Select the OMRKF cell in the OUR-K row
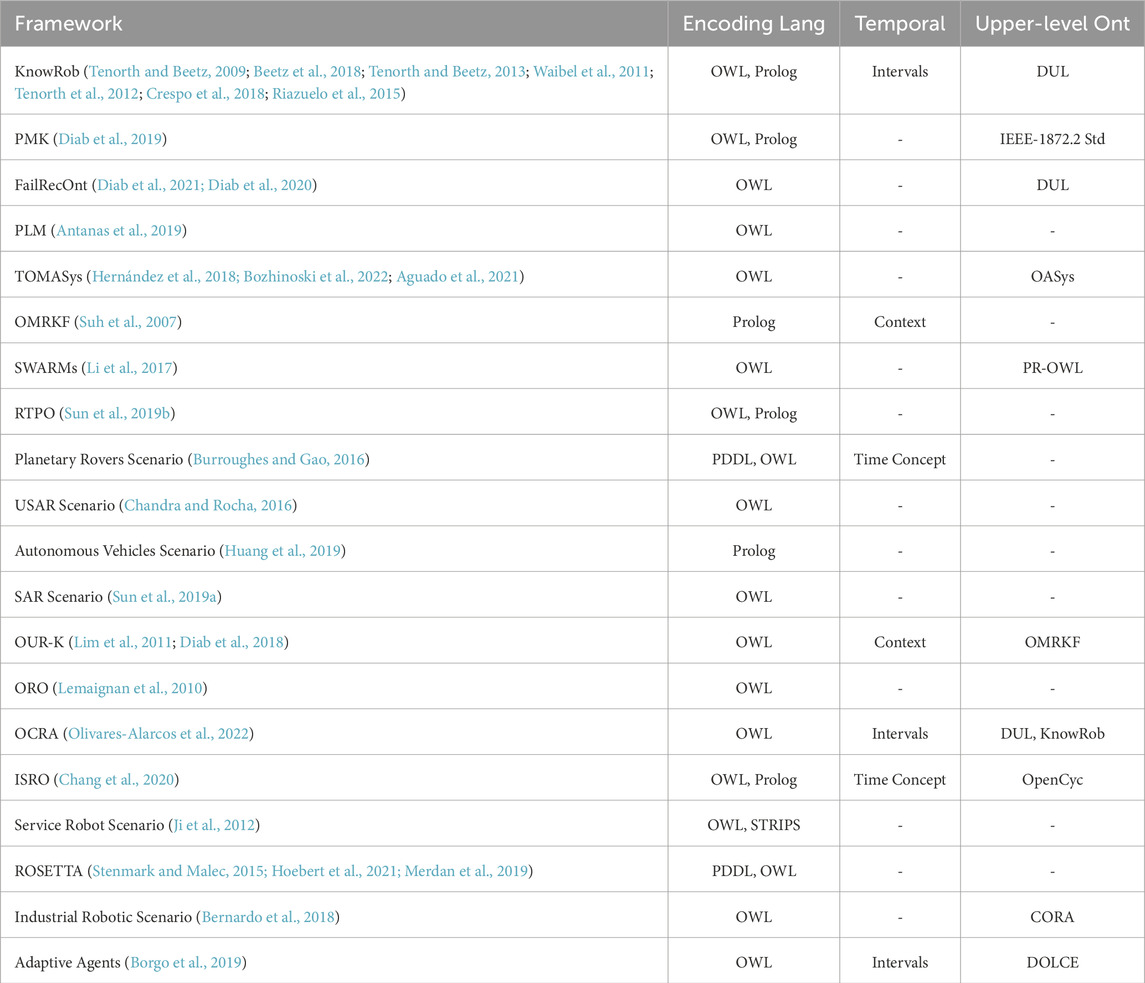 (1052, 642)
